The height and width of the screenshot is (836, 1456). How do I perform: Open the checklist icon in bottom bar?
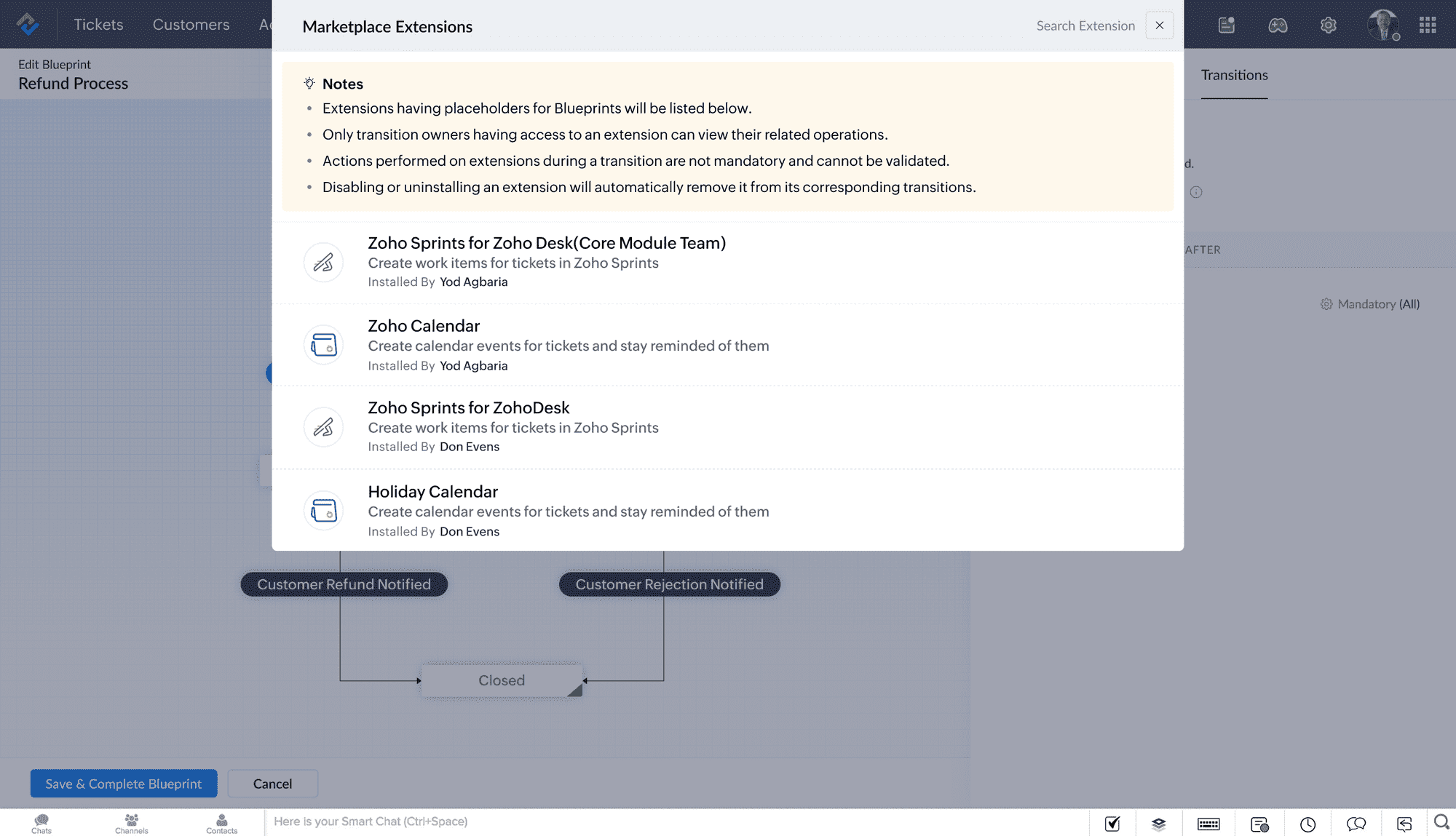1112,824
